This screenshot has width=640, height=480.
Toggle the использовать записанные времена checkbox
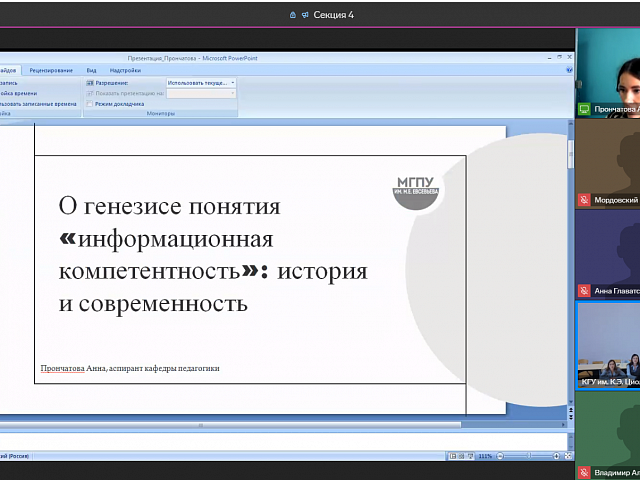(2, 104)
